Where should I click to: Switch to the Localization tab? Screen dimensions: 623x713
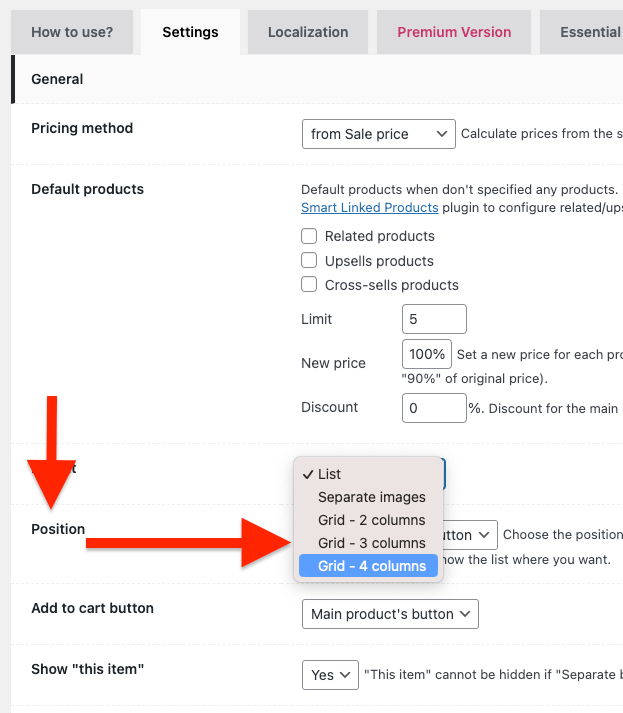click(x=308, y=32)
